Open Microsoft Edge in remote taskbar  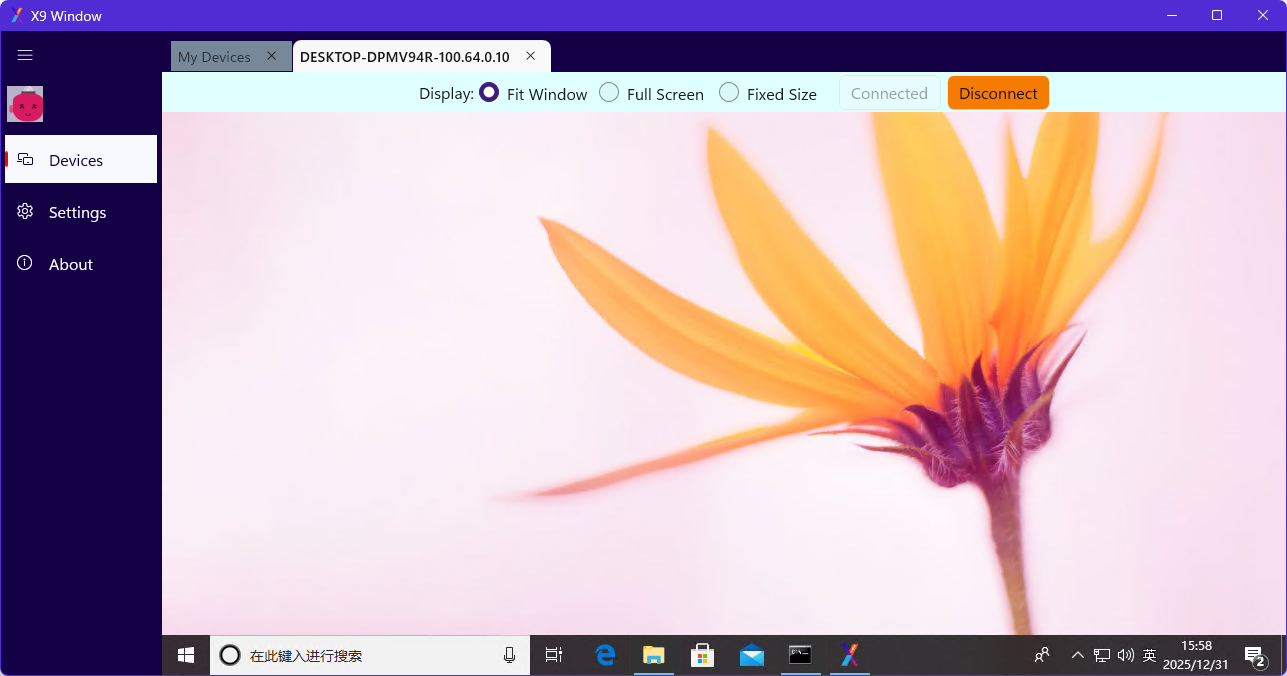click(605, 655)
